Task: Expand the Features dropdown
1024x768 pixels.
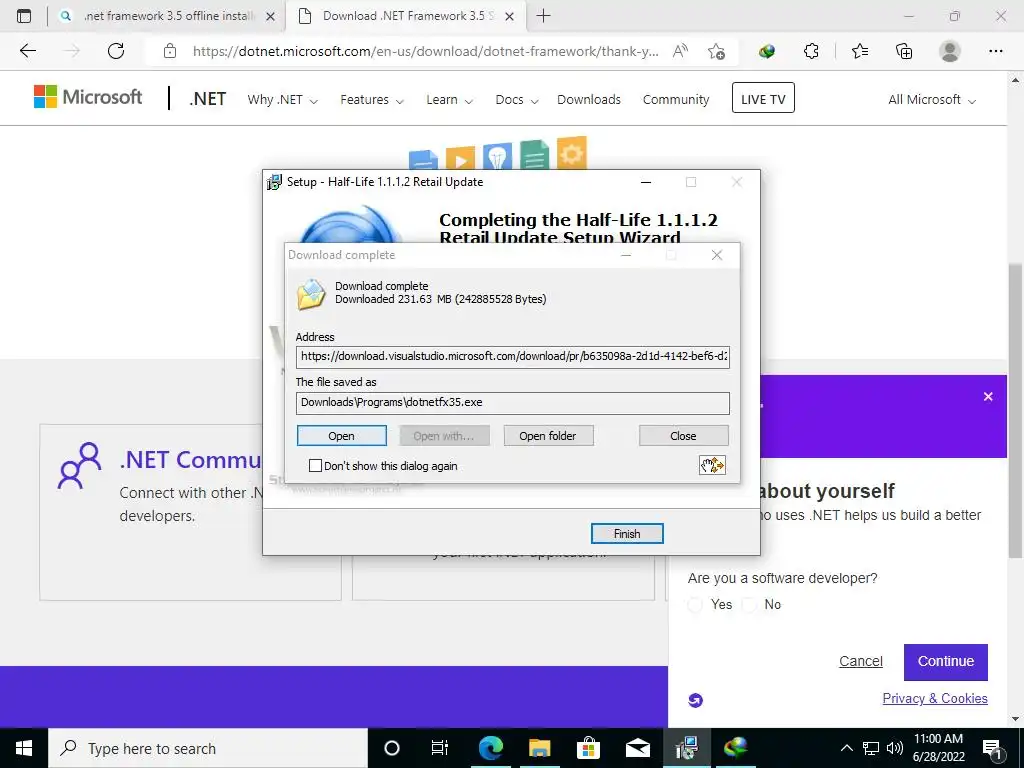Action: 372,100
